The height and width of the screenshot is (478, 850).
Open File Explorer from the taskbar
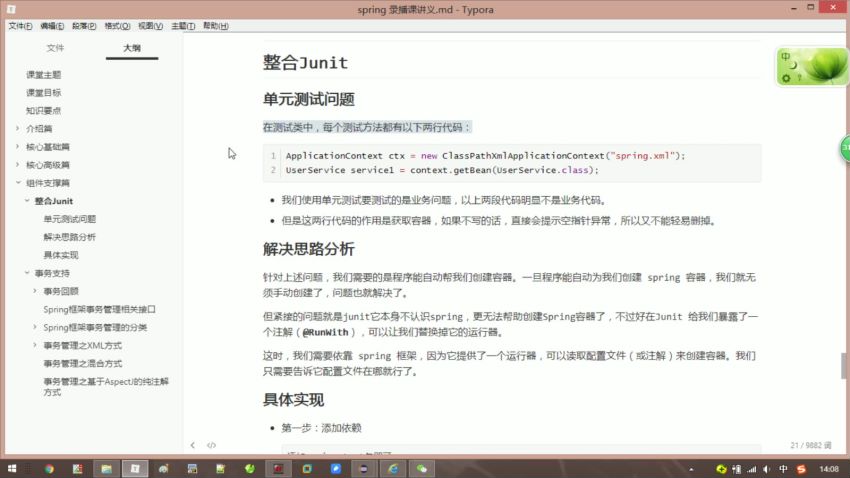(x=106, y=469)
